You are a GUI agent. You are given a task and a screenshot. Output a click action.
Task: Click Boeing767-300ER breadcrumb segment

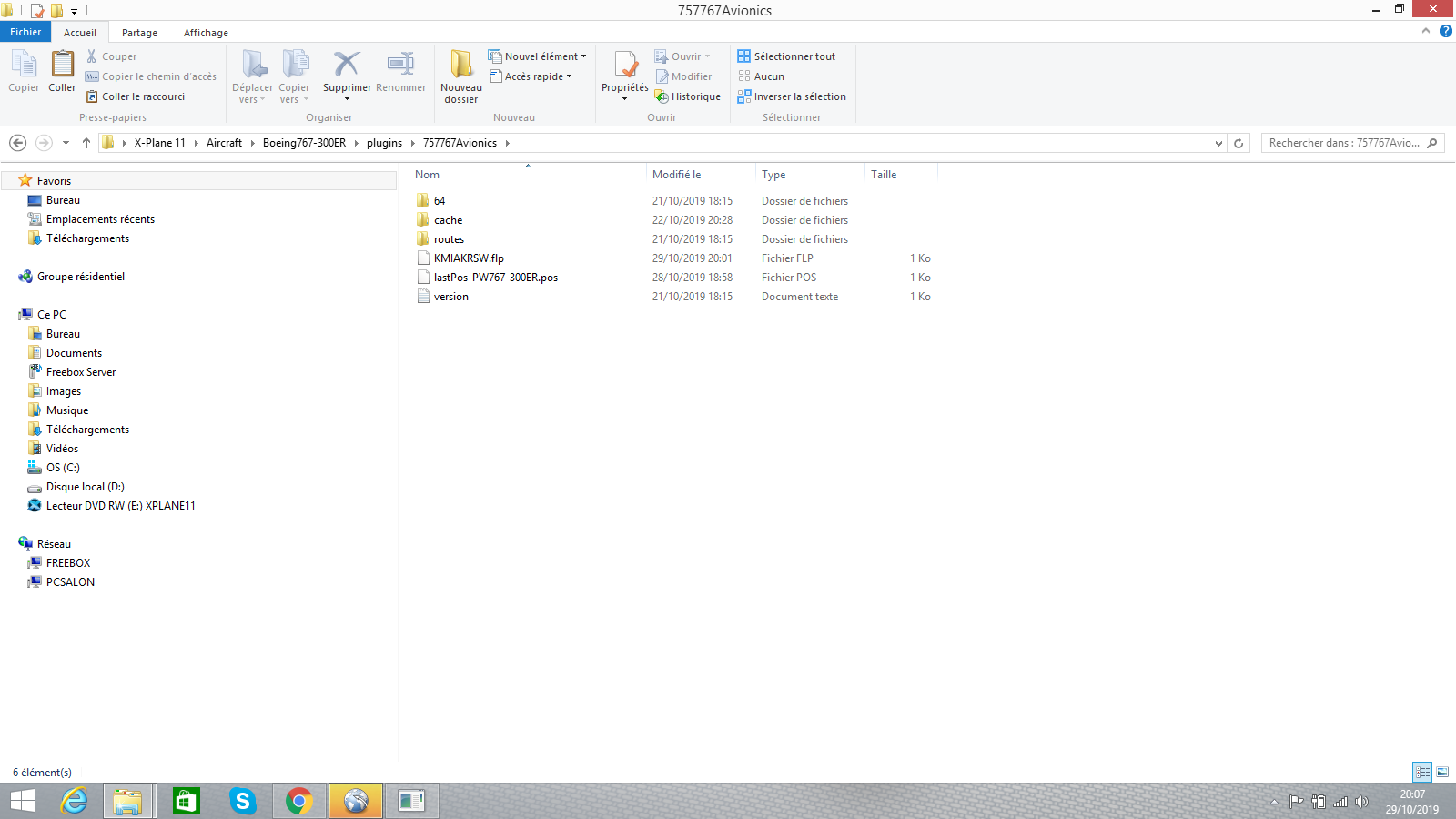[x=304, y=143]
